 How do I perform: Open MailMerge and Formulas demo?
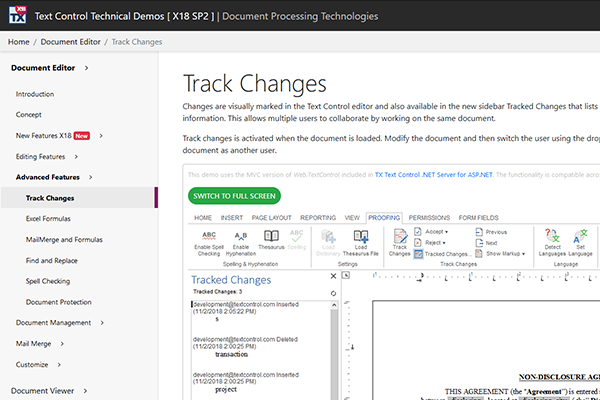(64, 240)
